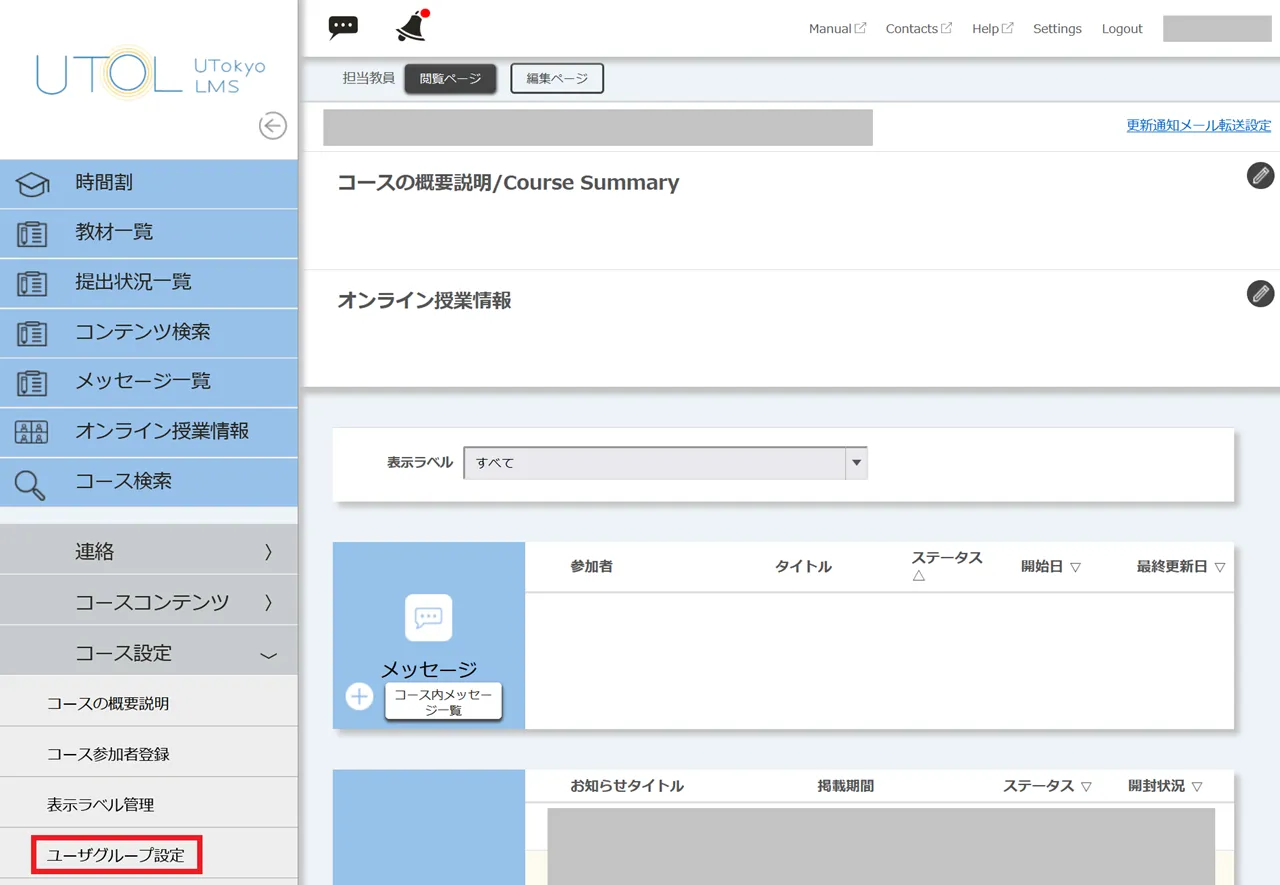
Task: Open the Manual external link
Action: [x=837, y=29]
